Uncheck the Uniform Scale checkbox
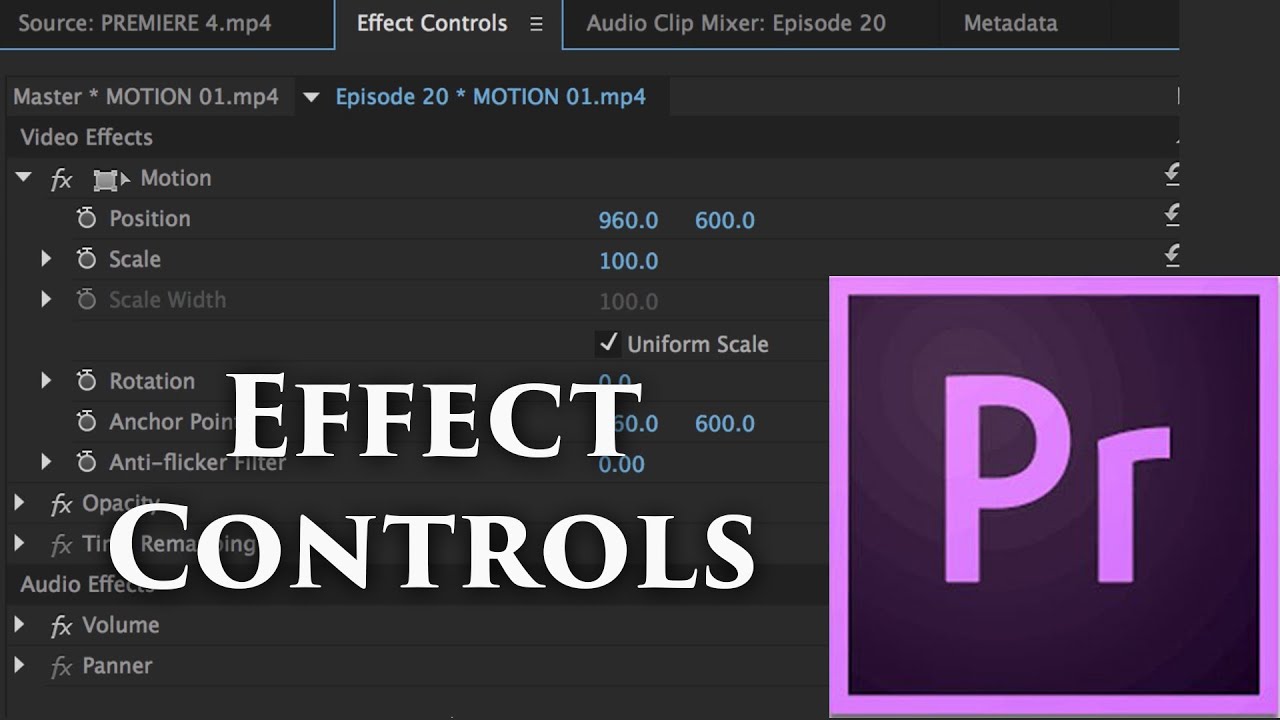 coord(608,343)
